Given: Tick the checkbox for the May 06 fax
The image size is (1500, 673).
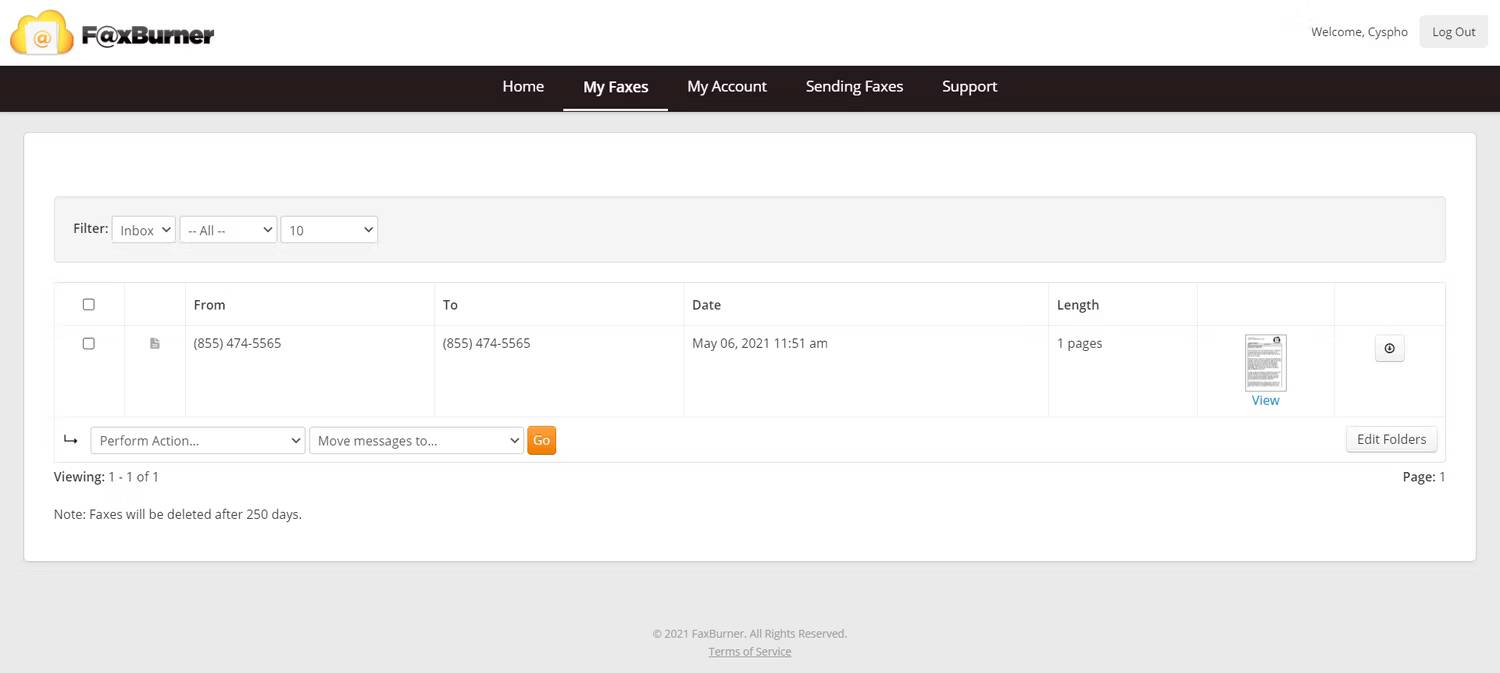Looking at the screenshot, I should (89, 344).
